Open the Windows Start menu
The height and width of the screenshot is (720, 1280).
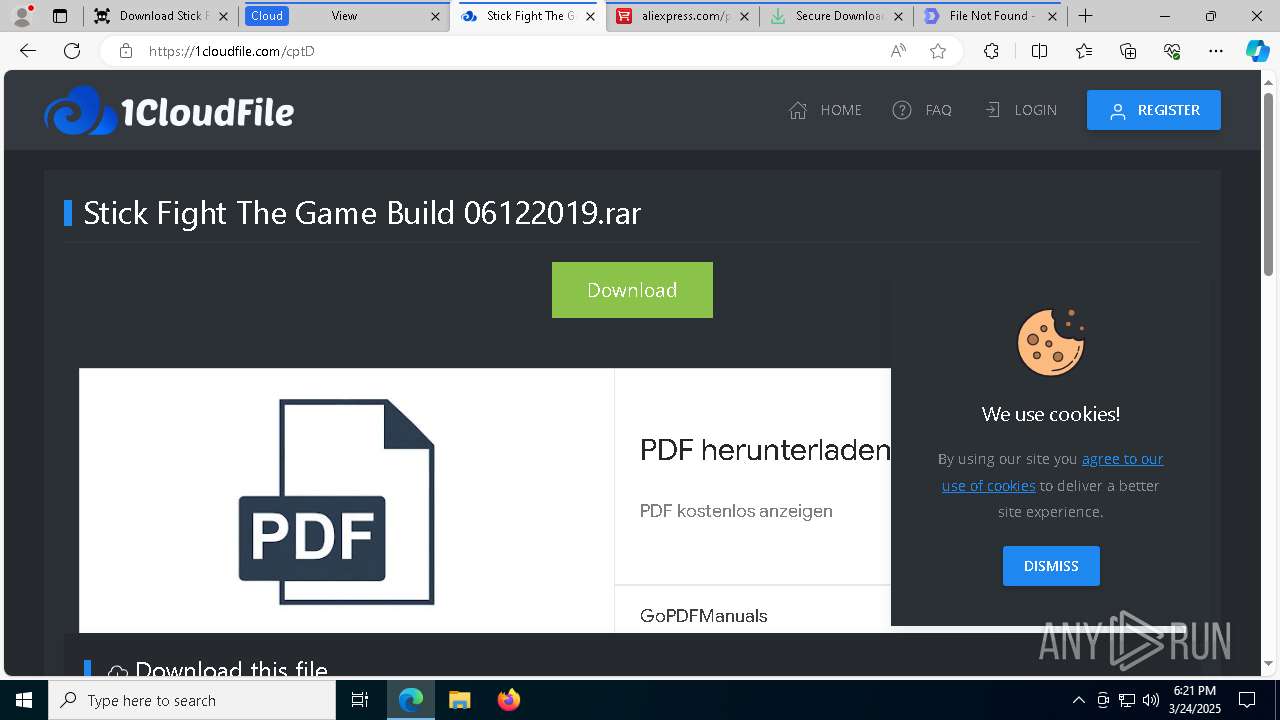(x=24, y=700)
